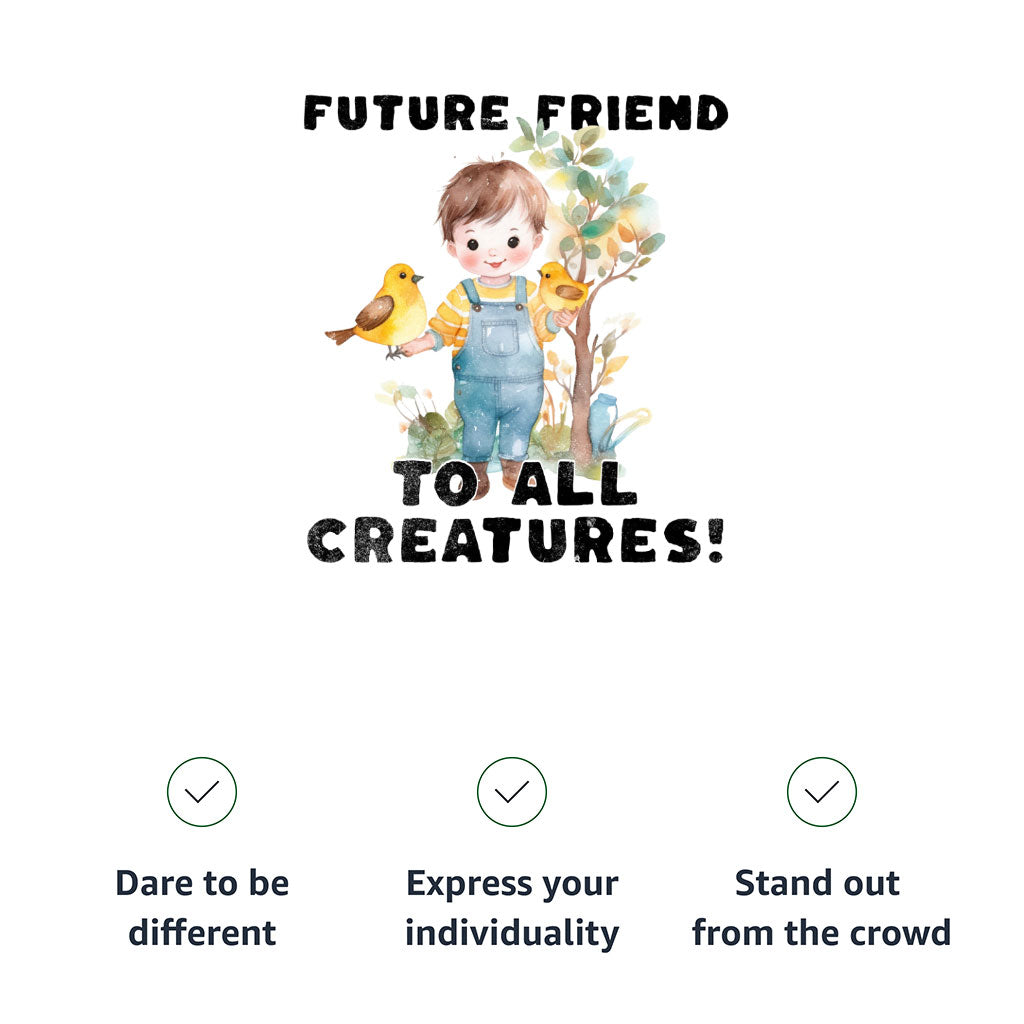Click the small yellow bird near the tree
Viewport: 1024px width, 1024px height.
(x=561, y=286)
